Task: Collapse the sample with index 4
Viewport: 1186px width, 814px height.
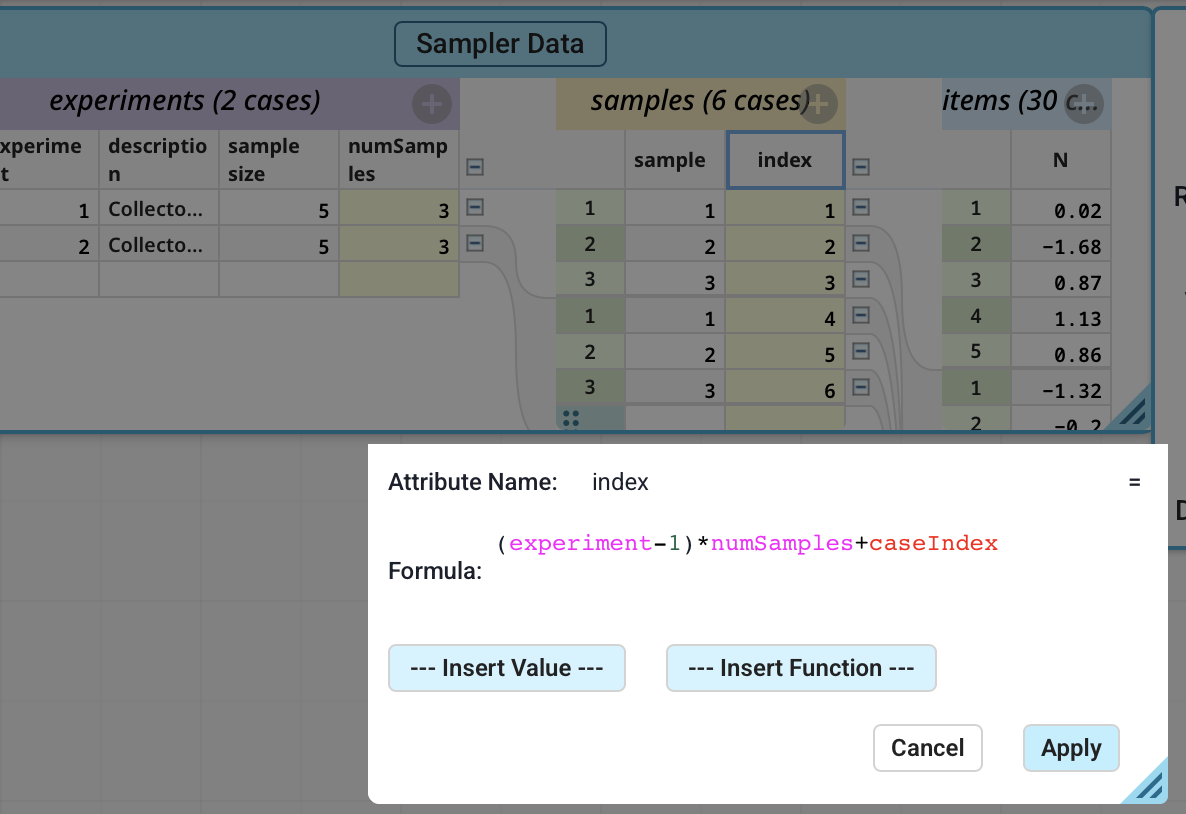Action: point(860,316)
